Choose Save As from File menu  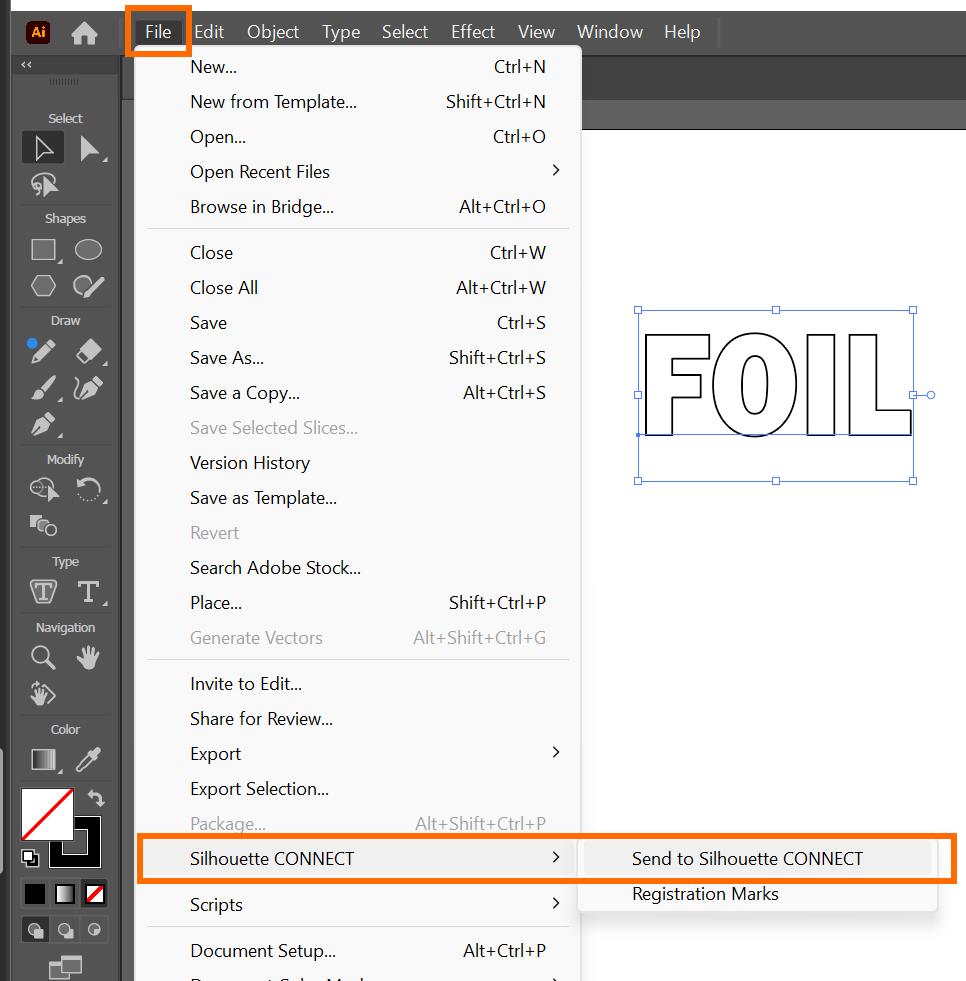coord(227,358)
